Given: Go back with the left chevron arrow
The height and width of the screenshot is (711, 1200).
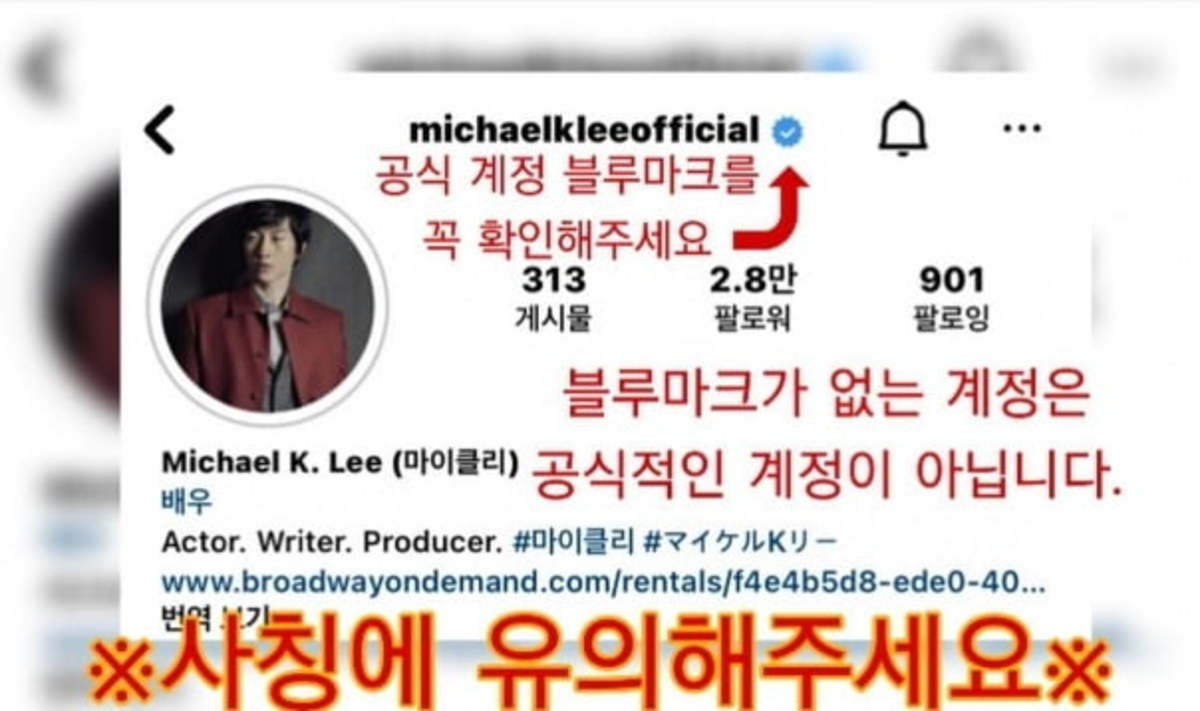Looking at the screenshot, I should (x=159, y=130).
